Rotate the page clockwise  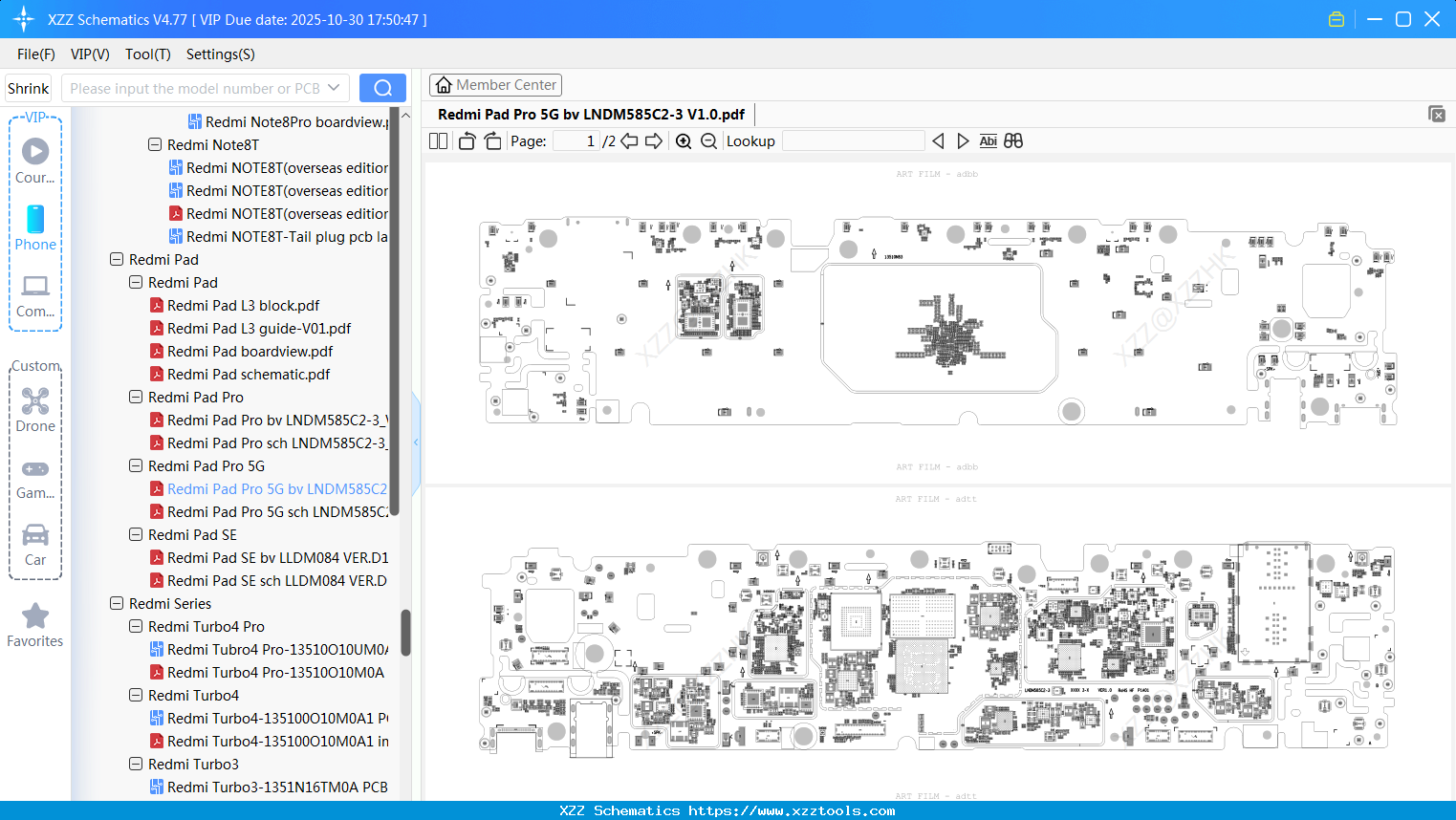click(x=492, y=141)
